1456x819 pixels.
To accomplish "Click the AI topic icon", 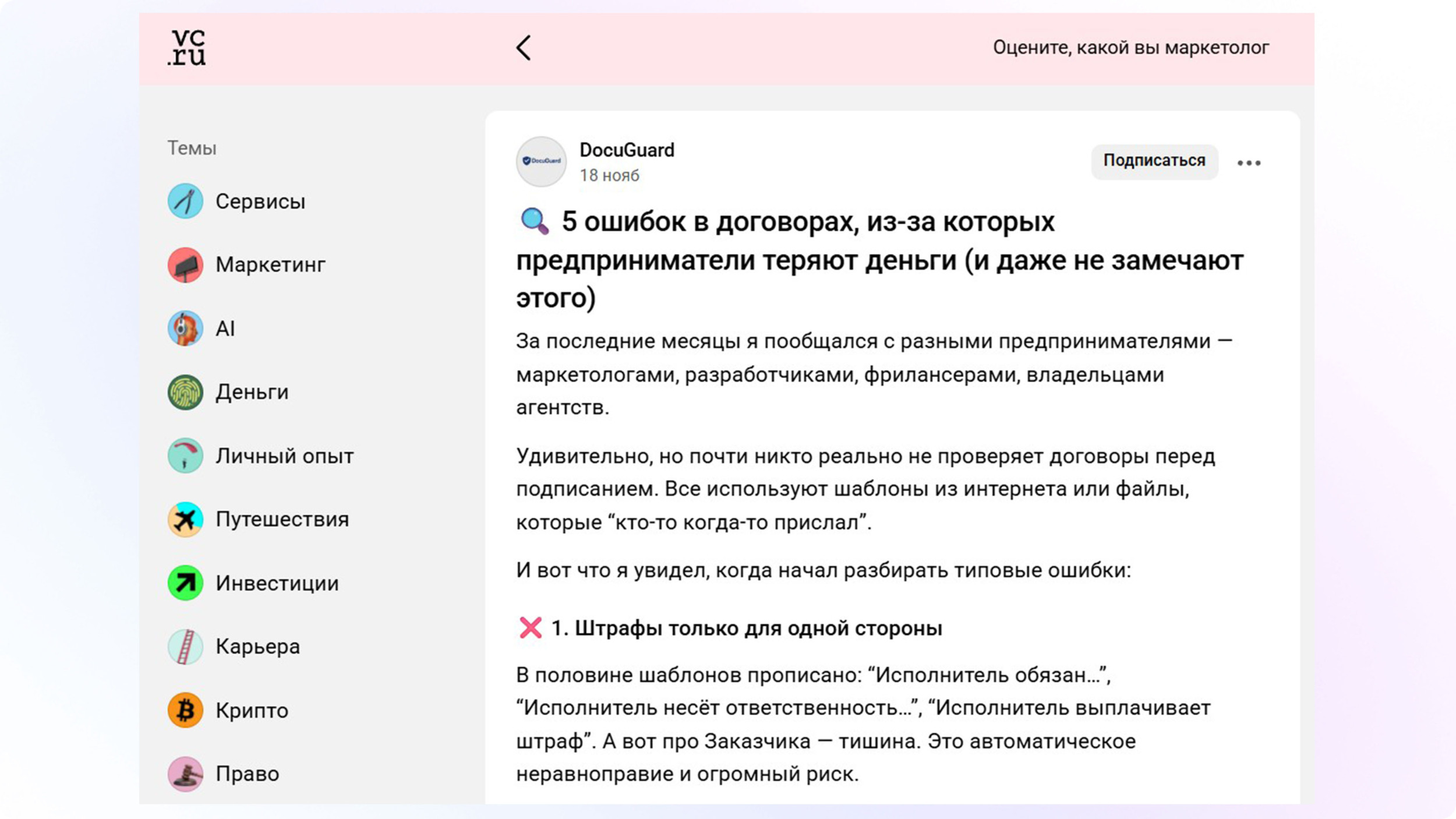I will tap(185, 328).
